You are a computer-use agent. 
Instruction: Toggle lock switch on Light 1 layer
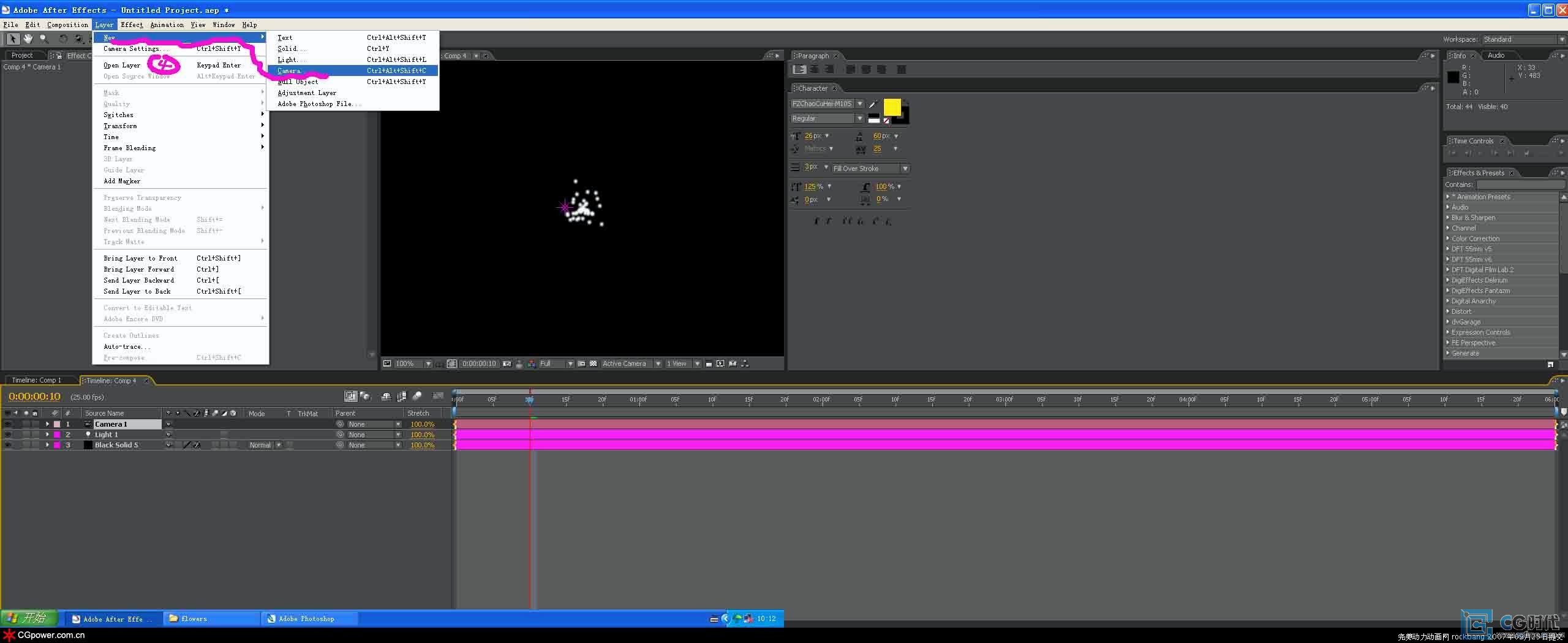pos(36,435)
